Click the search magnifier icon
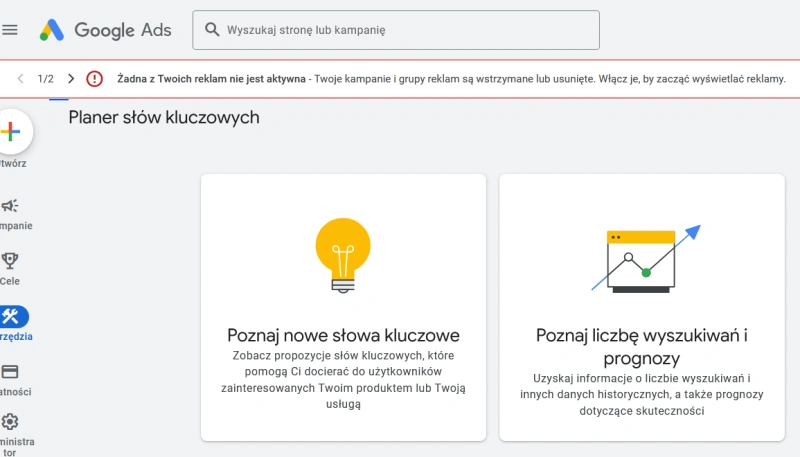This screenshot has height=457, width=800. pyautogui.click(x=212, y=30)
